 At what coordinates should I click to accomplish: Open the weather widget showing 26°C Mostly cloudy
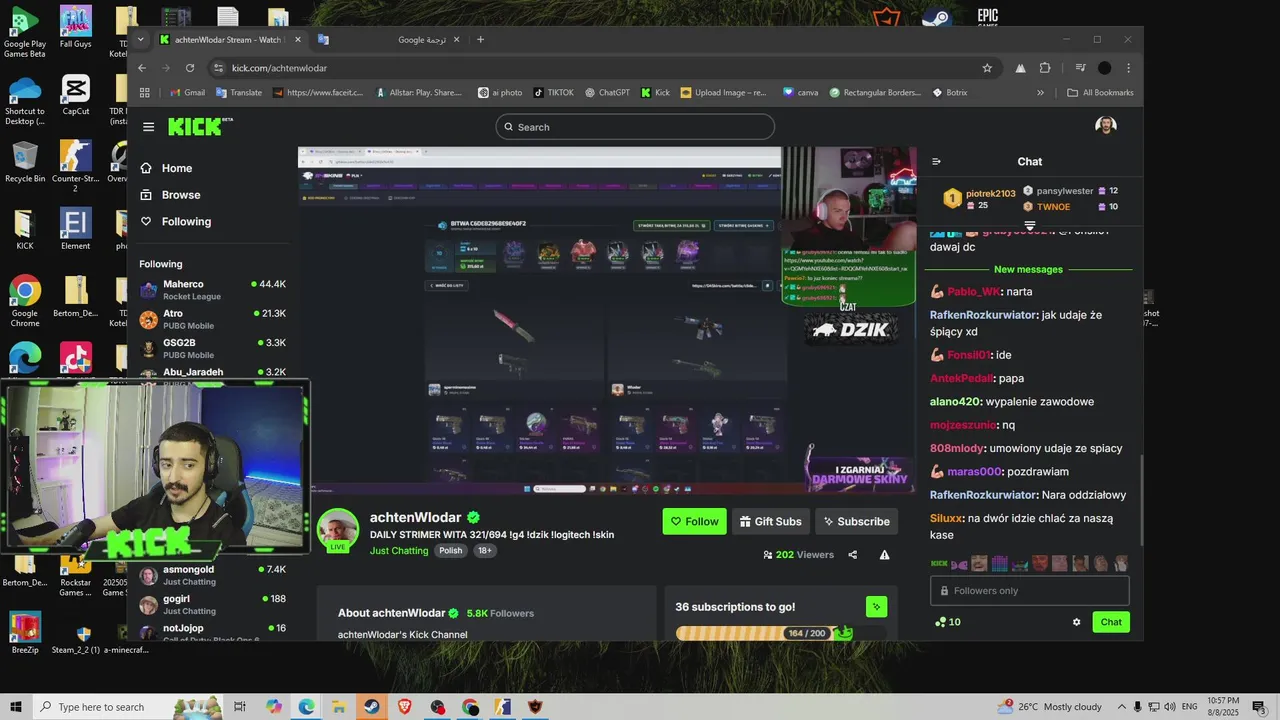pos(1048,707)
